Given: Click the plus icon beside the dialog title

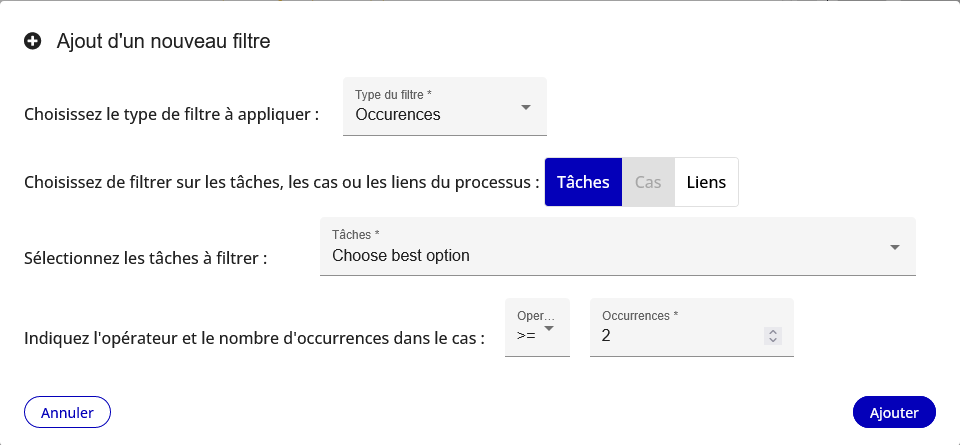Looking at the screenshot, I should (33, 42).
